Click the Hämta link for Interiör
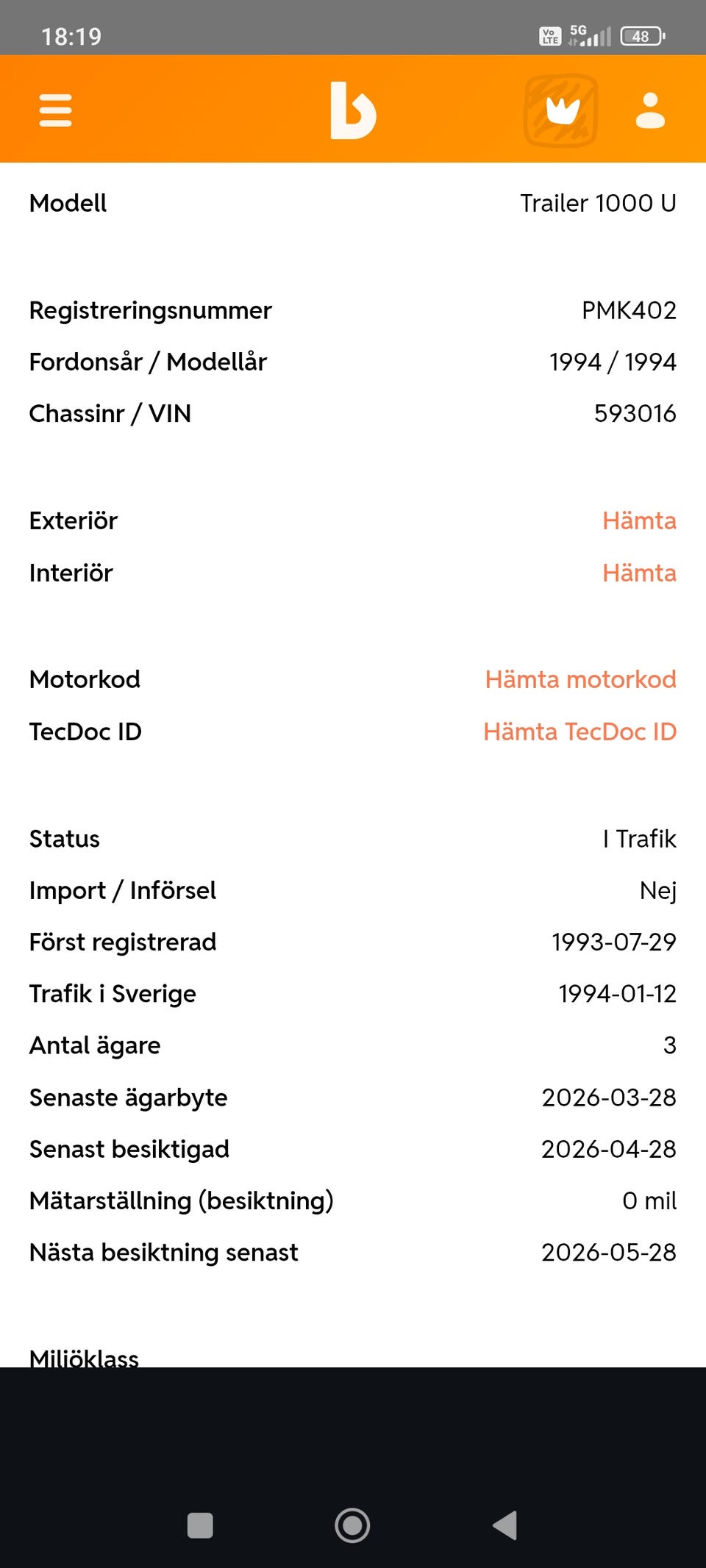Viewport: 706px width, 1568px height. click(639, 573)
